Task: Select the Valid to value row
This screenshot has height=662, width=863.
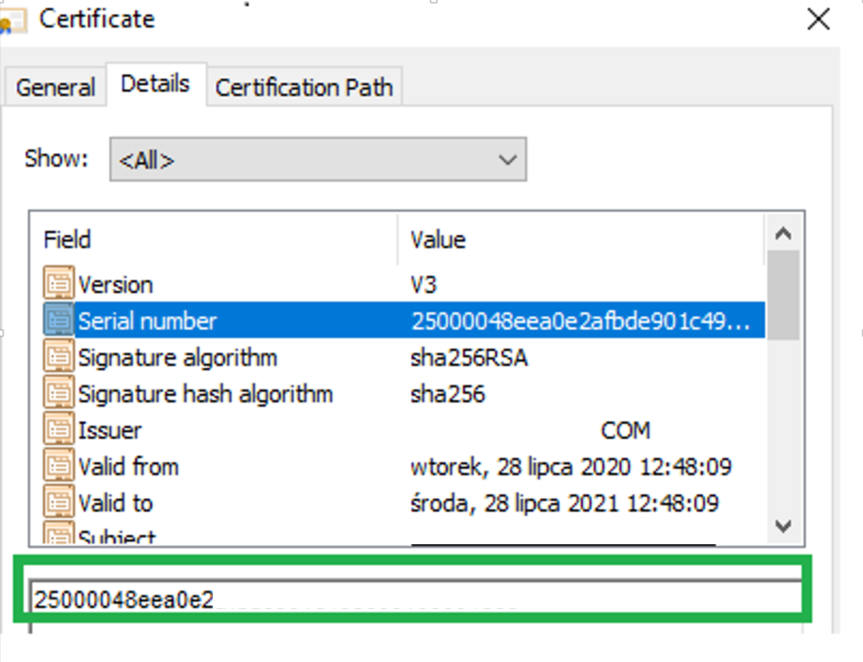Action: click(564, 503)
